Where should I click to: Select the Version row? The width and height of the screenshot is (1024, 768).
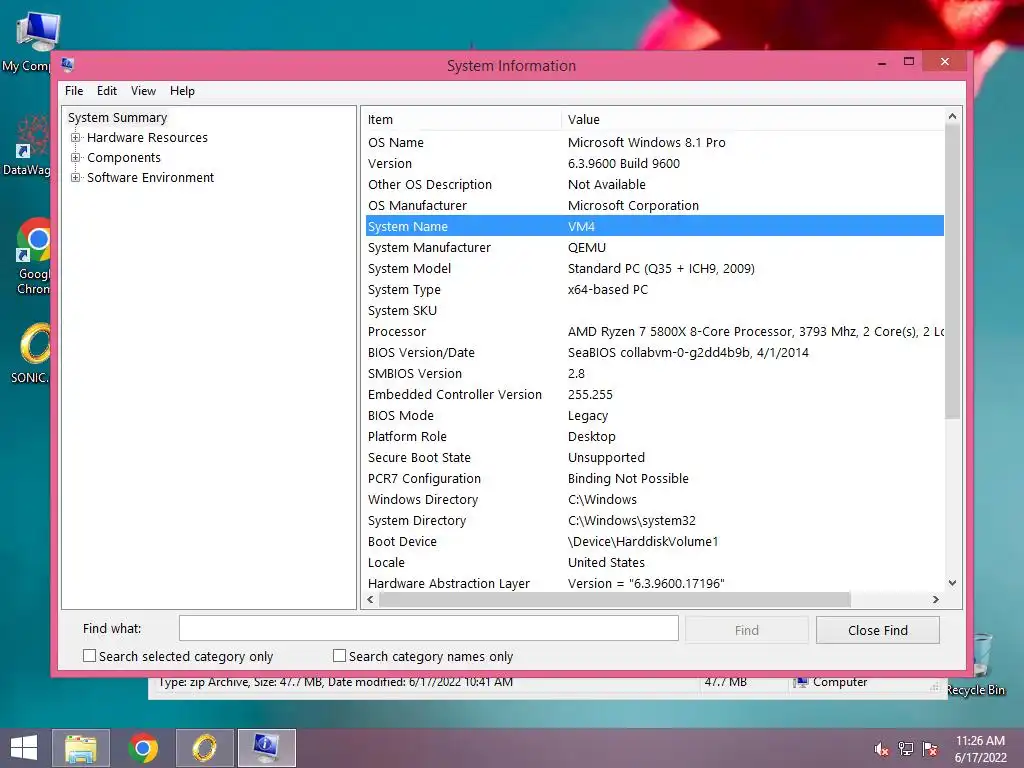(x=654, y=163)
